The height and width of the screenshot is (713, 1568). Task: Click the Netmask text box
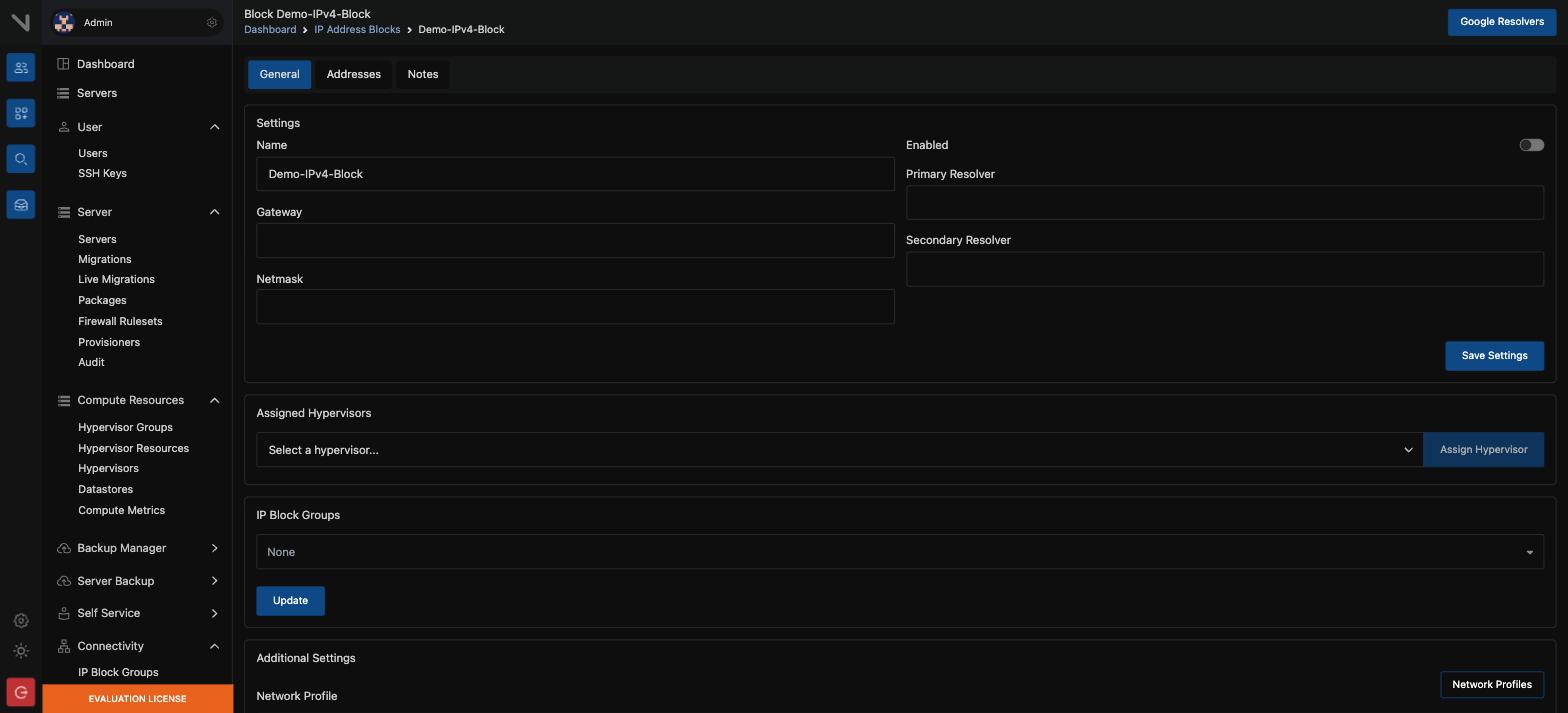575,307
